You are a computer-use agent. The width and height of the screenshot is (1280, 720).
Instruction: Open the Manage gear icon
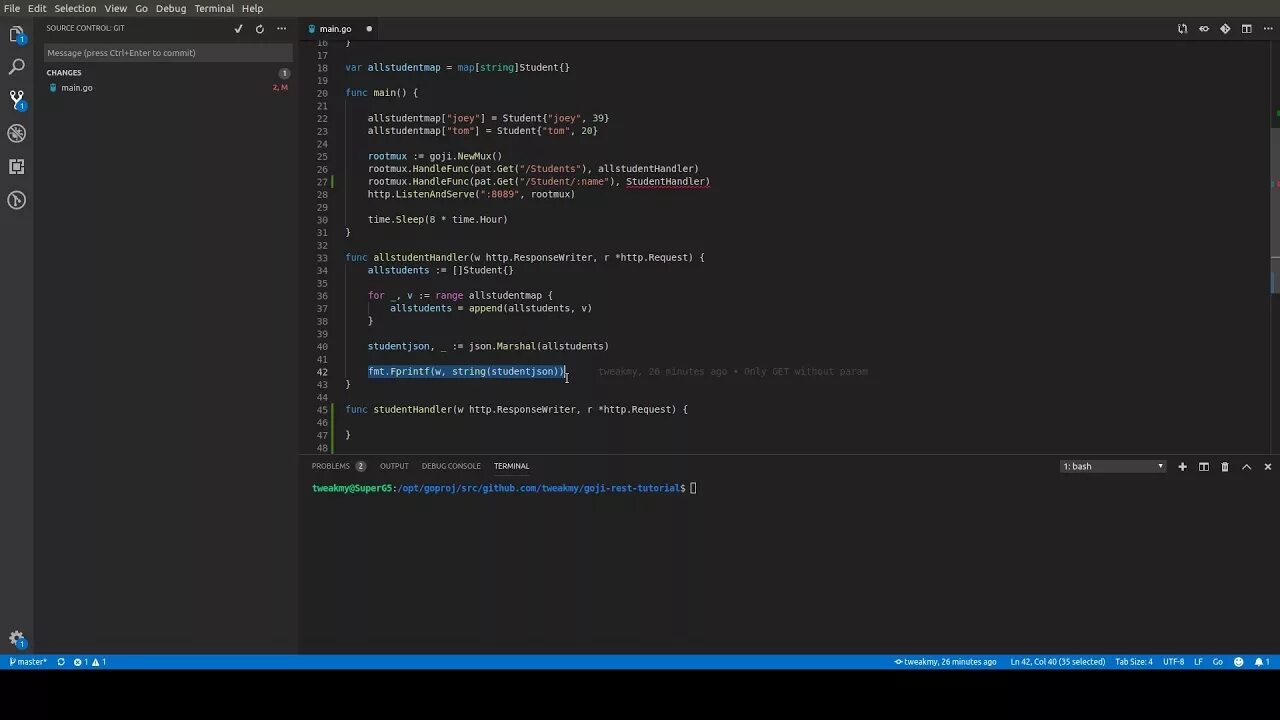click(x=16, y=638)
